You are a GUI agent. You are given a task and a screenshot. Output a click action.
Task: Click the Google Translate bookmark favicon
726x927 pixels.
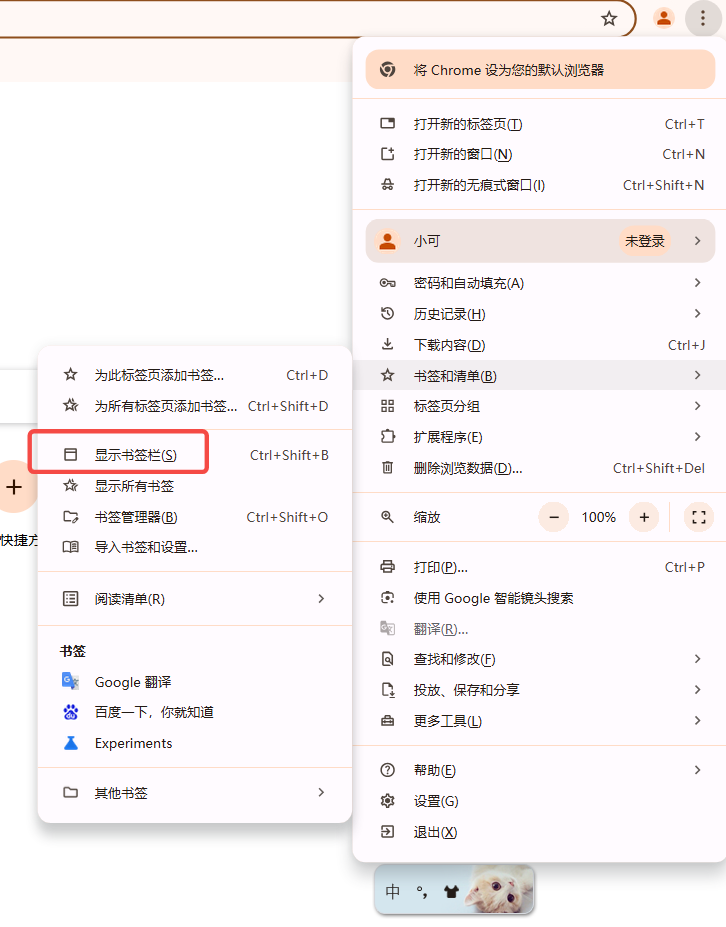click(70, 681)
